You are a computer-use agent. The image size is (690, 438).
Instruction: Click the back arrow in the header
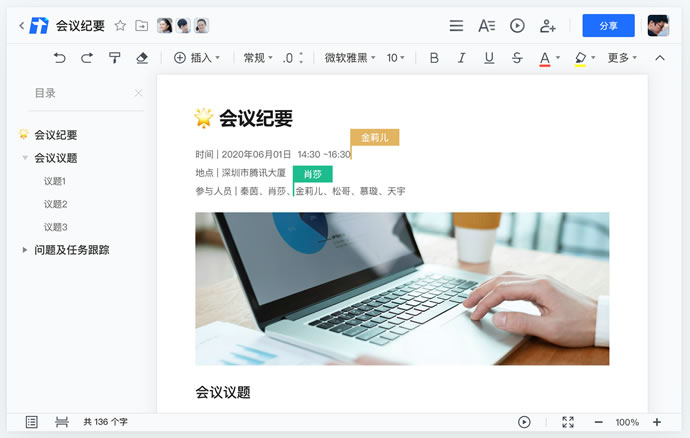[x=21, y=26]
